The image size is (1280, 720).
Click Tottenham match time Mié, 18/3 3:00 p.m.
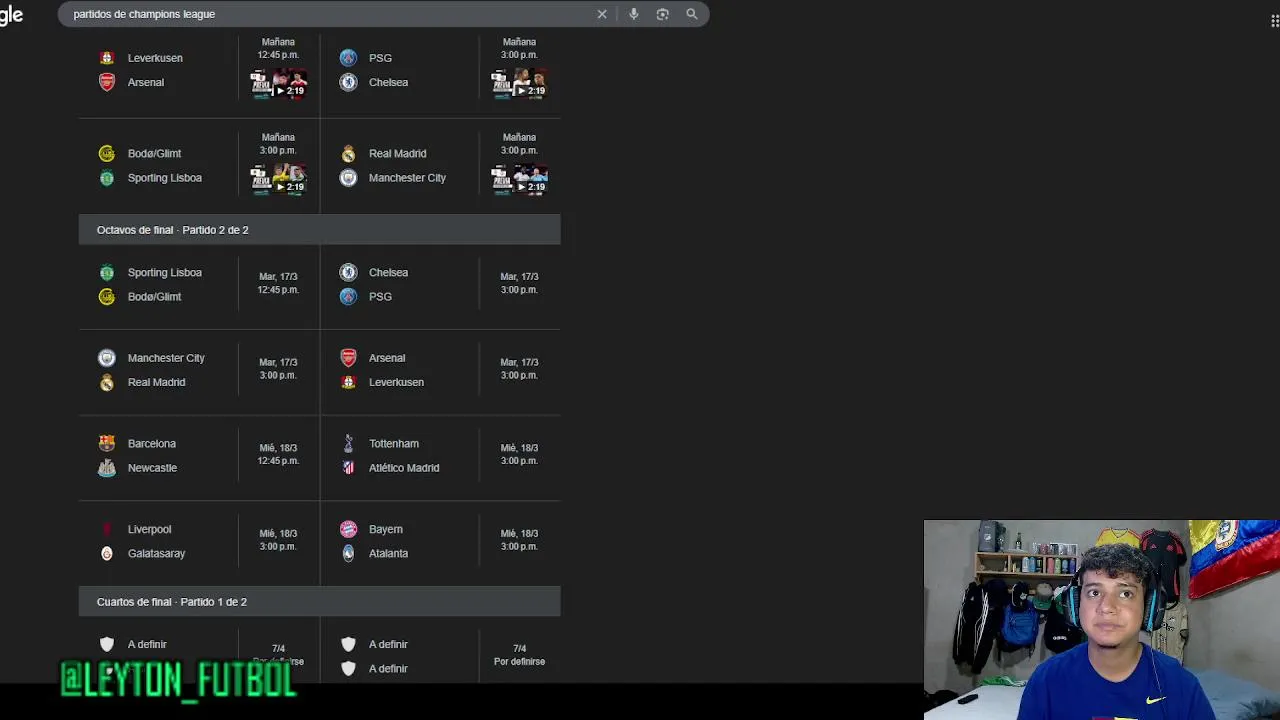pyautogui.click(x=519, y=454)
